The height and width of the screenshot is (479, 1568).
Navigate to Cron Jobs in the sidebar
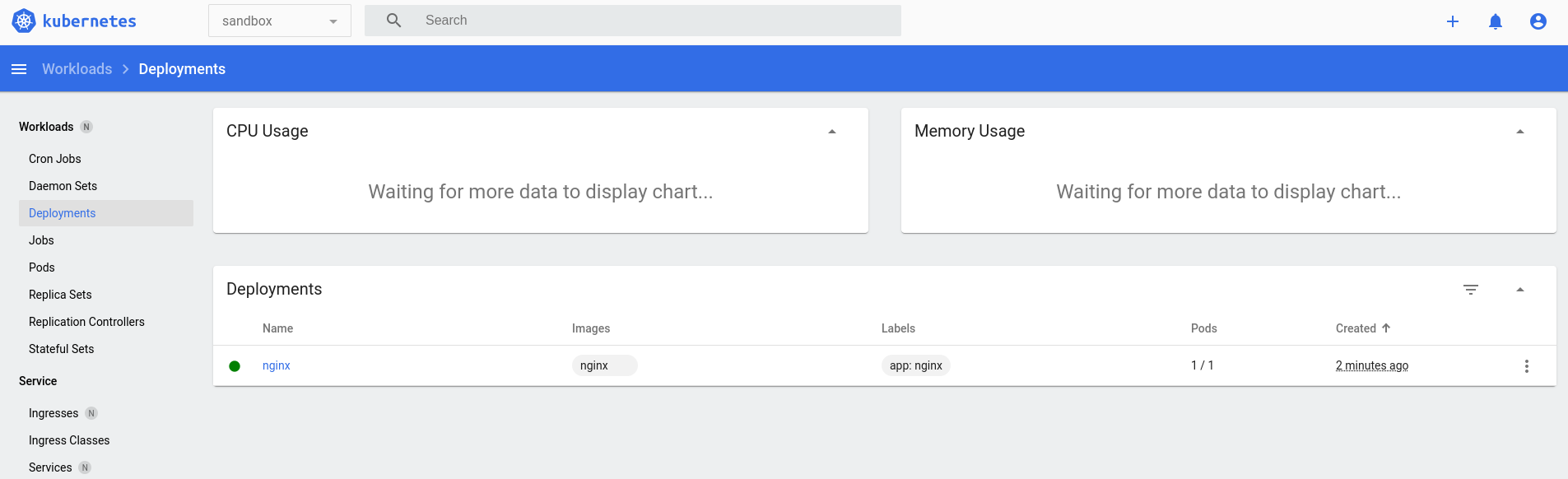[x=54, y=158]
